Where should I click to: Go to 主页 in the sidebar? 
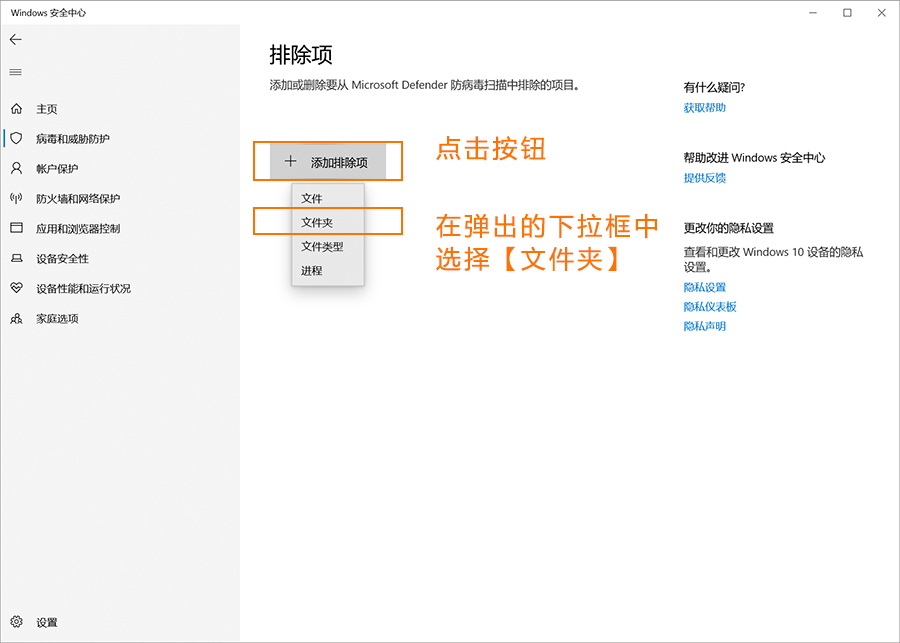pyautogui.click(x=46, y=109)
